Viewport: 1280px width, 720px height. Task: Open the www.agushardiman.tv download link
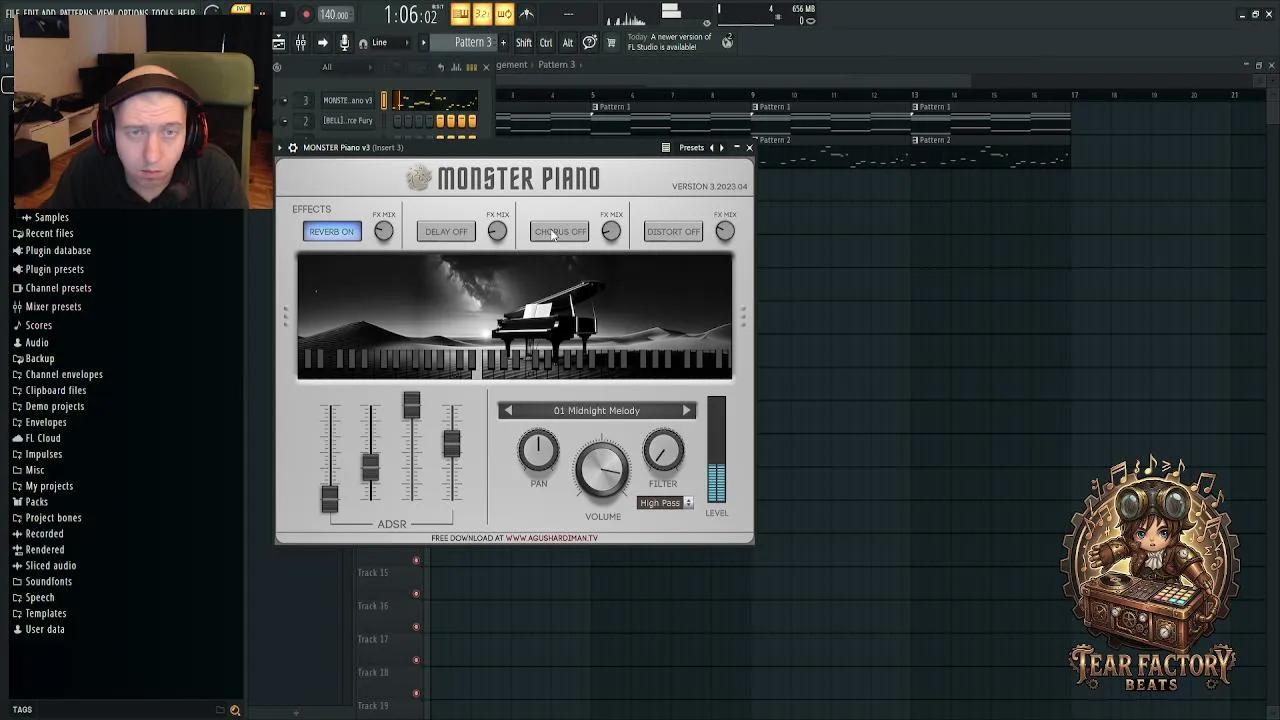[x=552, y=538]
